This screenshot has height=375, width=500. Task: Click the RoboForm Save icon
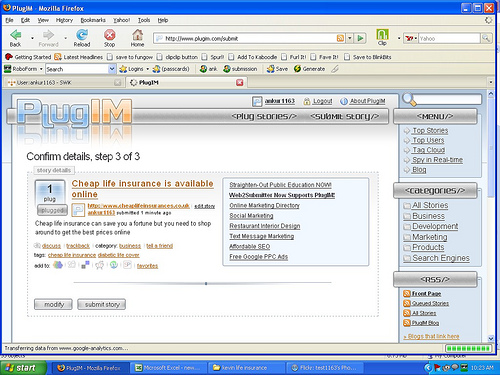[x=270, y=69]
